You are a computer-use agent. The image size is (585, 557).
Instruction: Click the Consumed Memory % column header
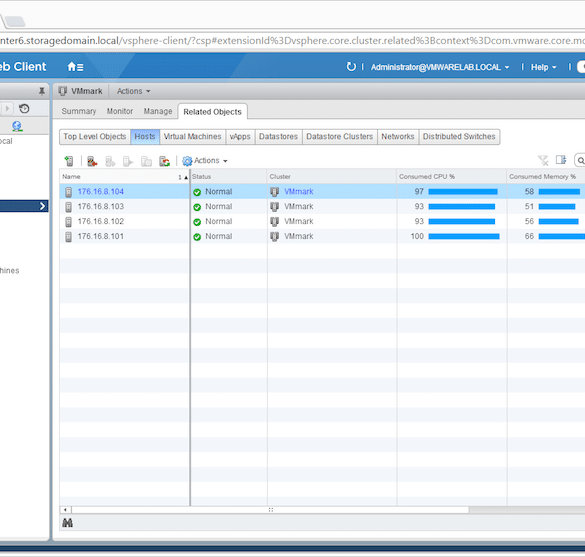546,176
